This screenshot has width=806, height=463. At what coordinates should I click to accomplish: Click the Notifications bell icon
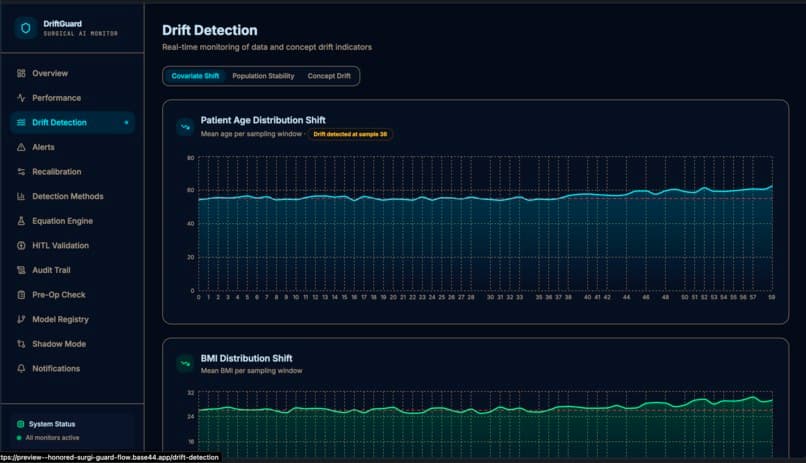coord(21,368)
